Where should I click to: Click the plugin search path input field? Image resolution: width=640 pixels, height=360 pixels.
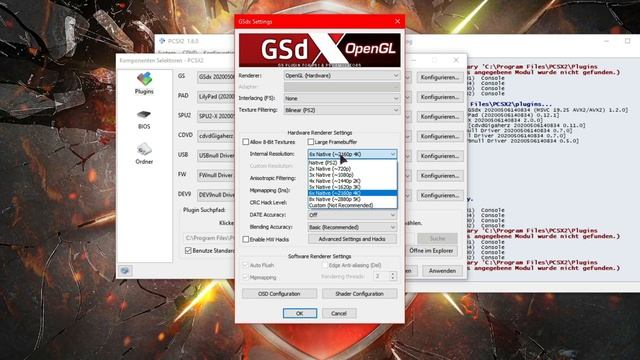coord(209,238)
